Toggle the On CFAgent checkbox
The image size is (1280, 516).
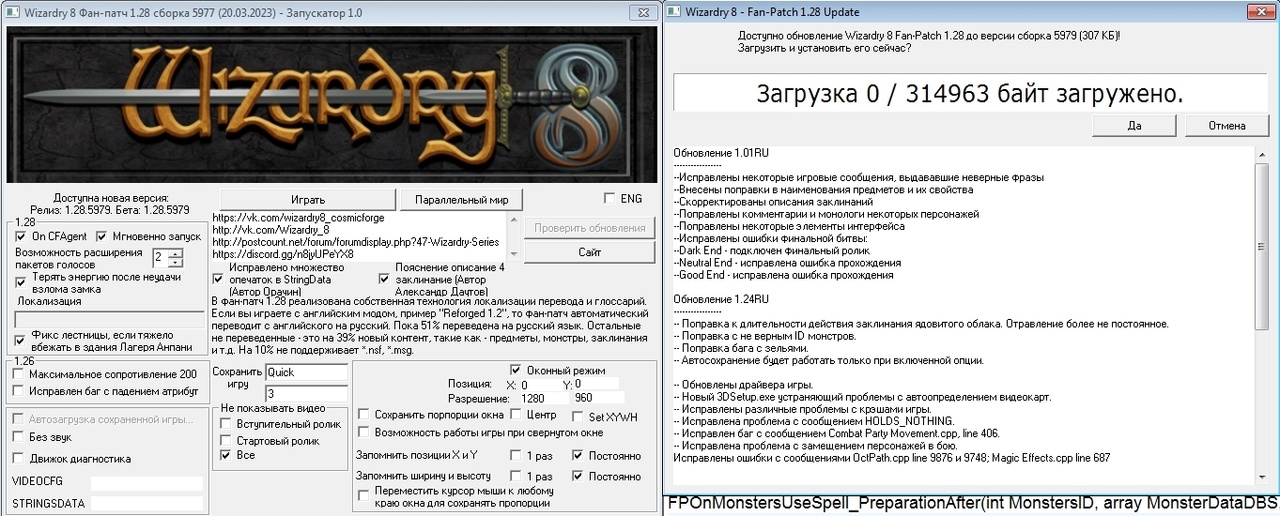point(22,236)
